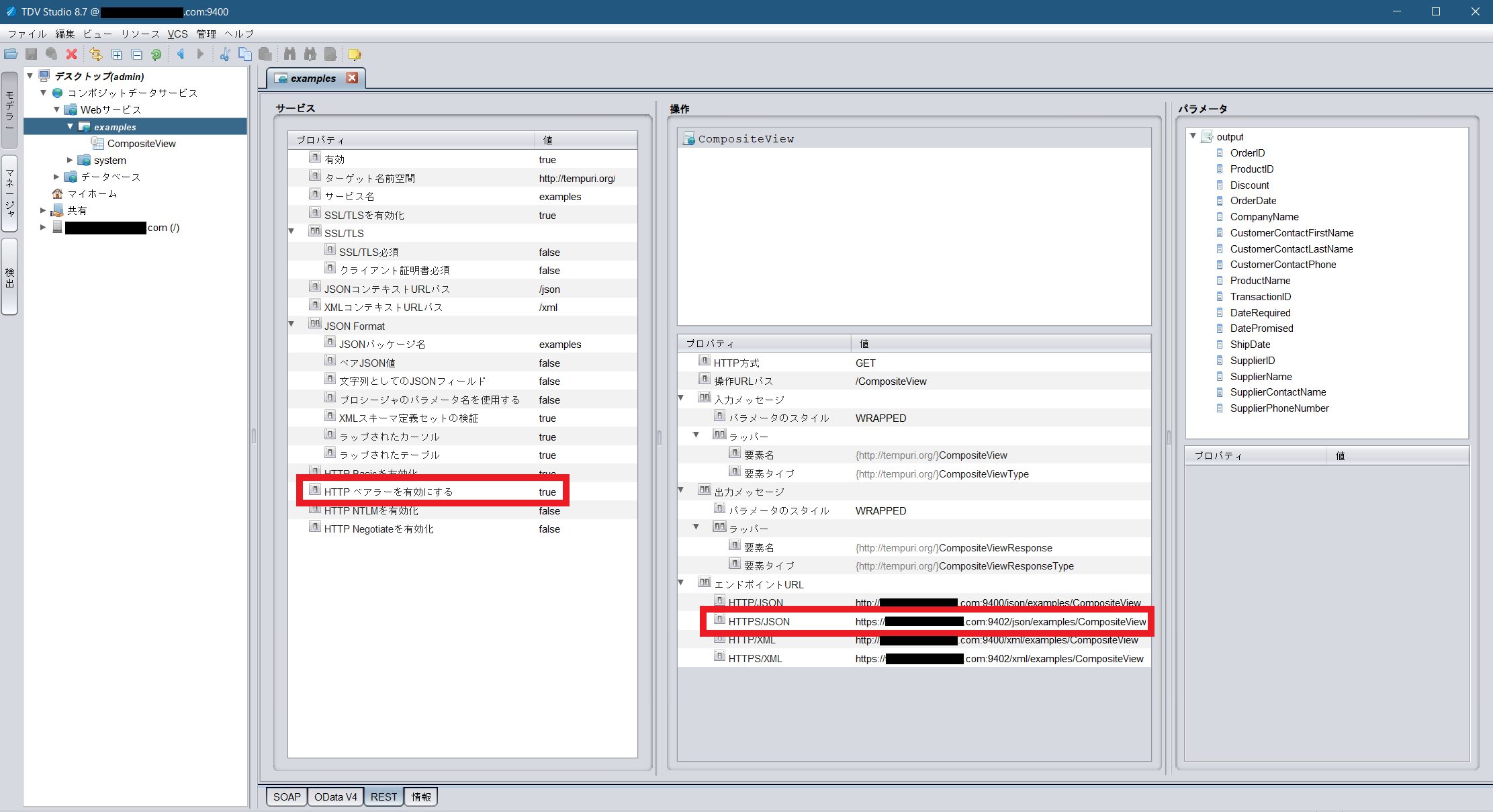Image resolution: width=1493 pixels, height=812 pixels.
Task: Click the gray document icon beside binoculars
Action: [330, 54]
